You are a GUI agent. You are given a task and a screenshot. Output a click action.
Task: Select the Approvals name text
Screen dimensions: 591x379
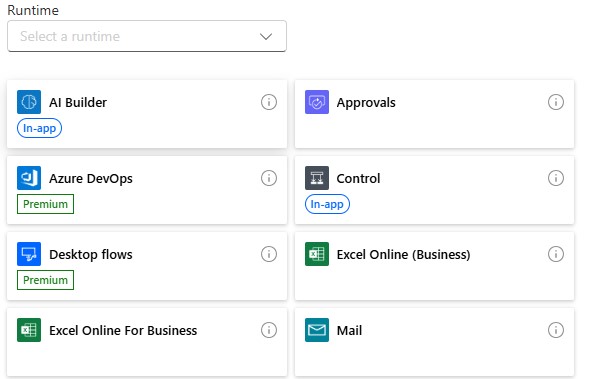[x=366, y=103]
